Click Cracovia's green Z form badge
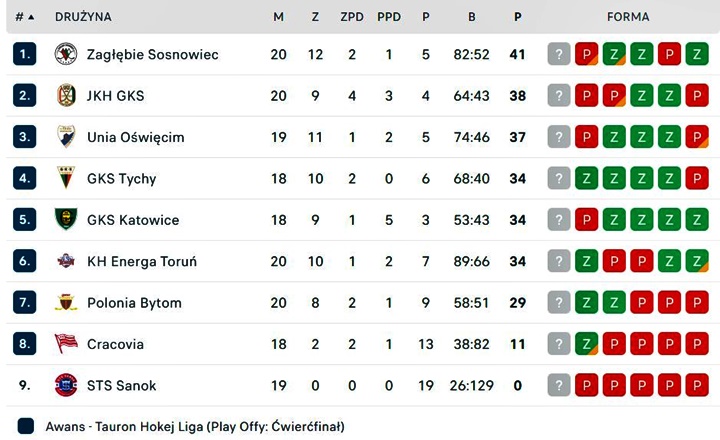This screenshot has width=720, height=440. tap(586, 344)
